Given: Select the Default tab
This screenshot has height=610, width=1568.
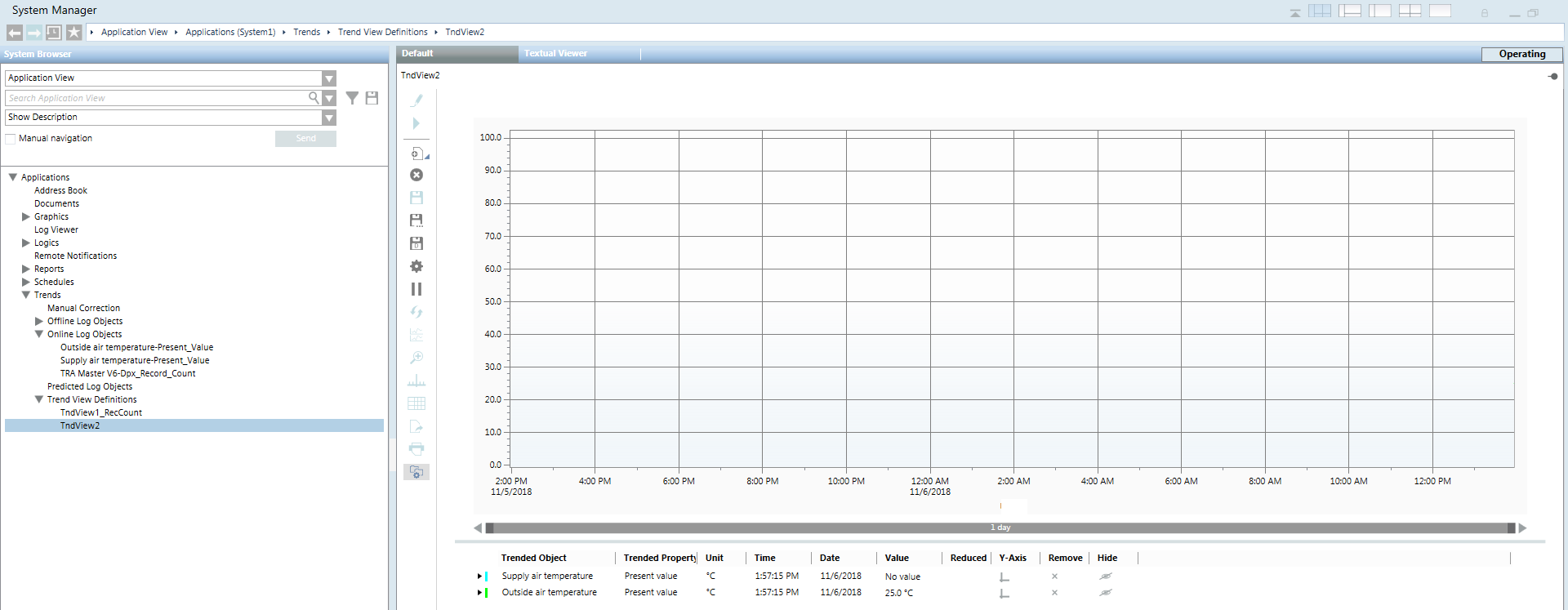Looking at the screenshot, I should coord(417,54).
